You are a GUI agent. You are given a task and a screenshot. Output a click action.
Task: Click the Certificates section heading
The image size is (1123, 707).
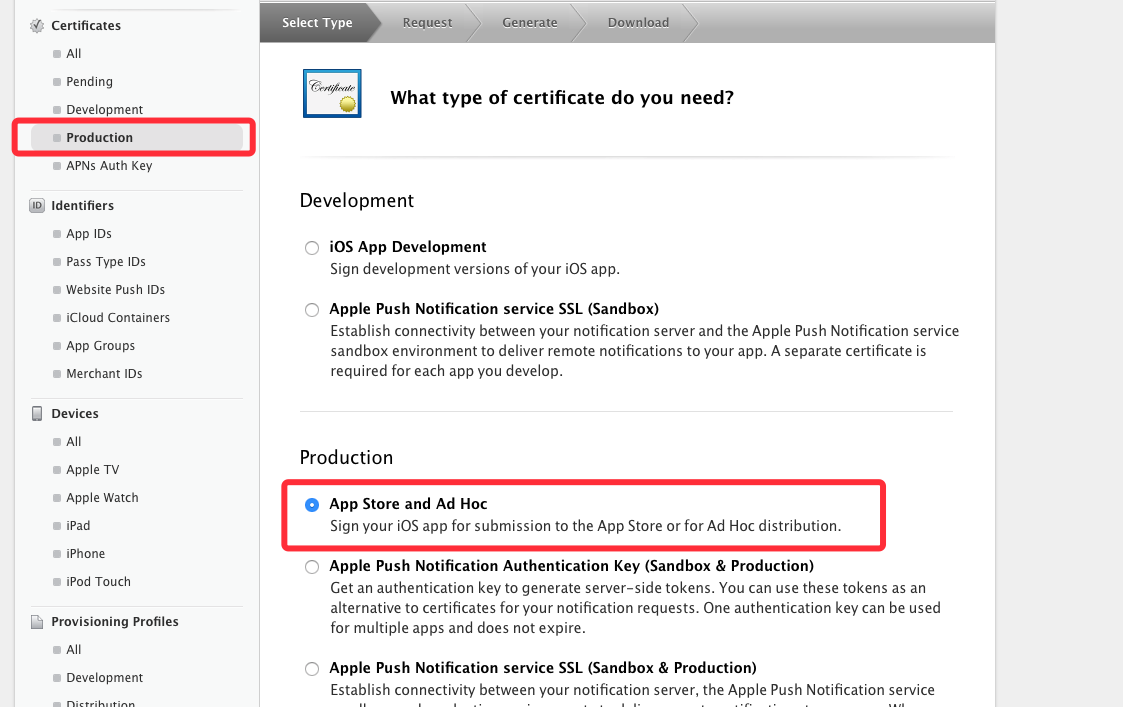[x=86, y=26]
